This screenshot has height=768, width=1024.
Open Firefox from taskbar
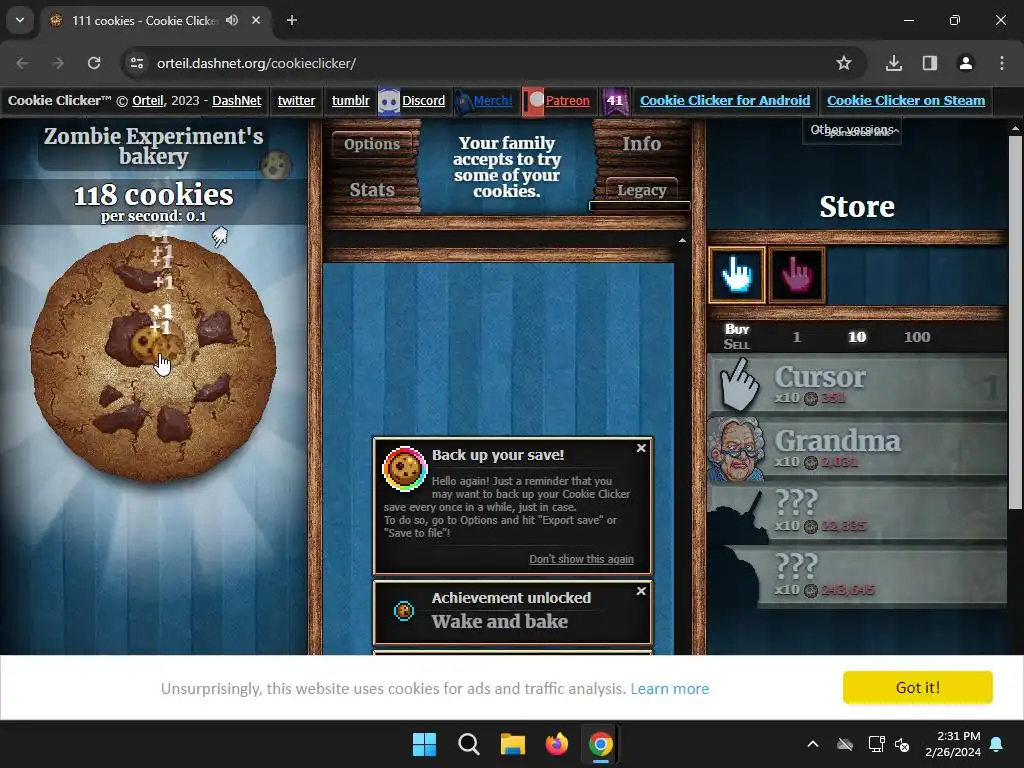[556, 744]
